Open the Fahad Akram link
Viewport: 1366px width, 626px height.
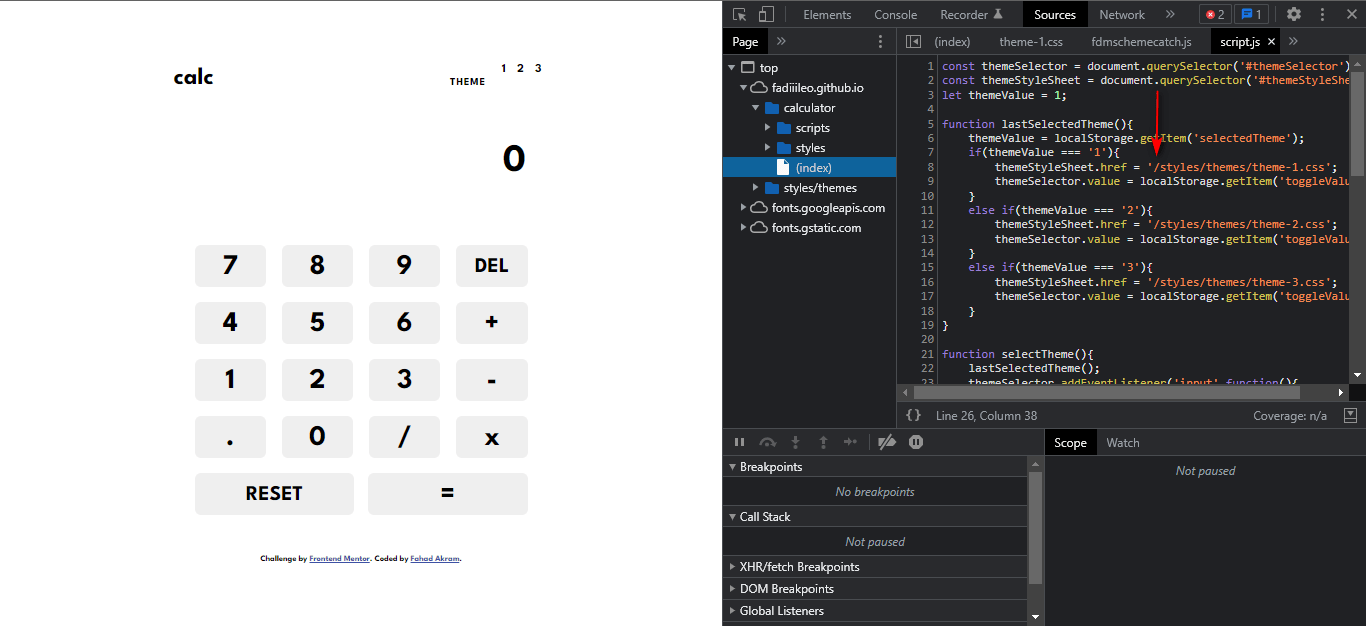[435, 559]
